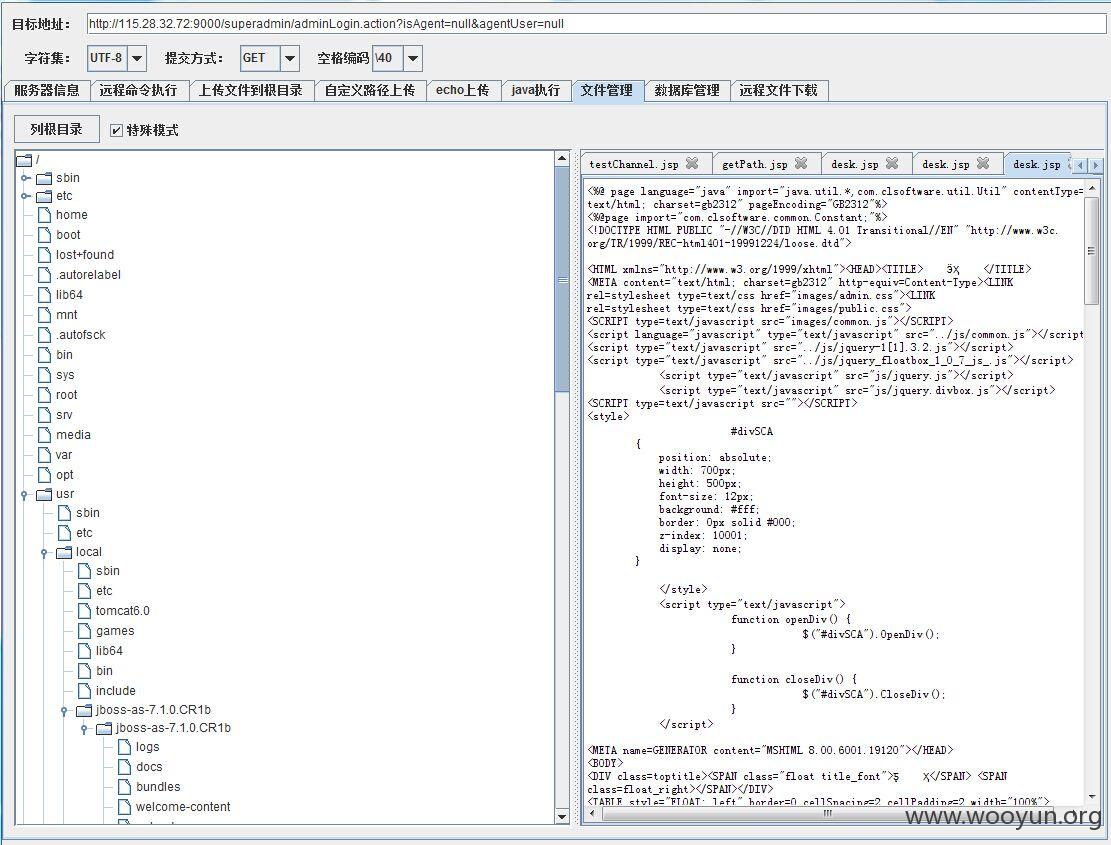Click the include file icon
Viewport: 1111px width, 845px height.
click(x=84, y=691)
